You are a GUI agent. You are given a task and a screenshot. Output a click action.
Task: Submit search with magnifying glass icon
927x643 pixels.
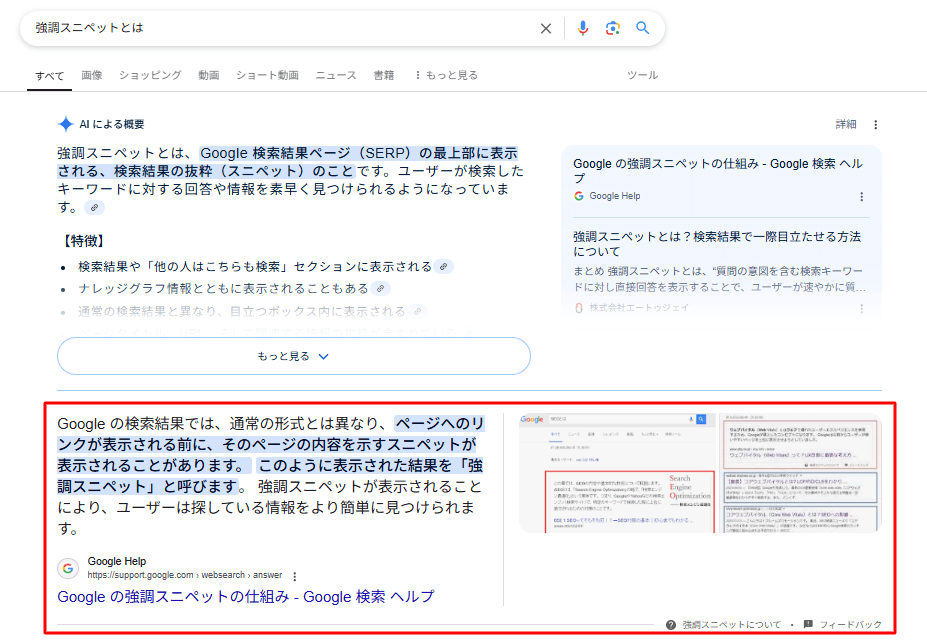coord(643,28)
